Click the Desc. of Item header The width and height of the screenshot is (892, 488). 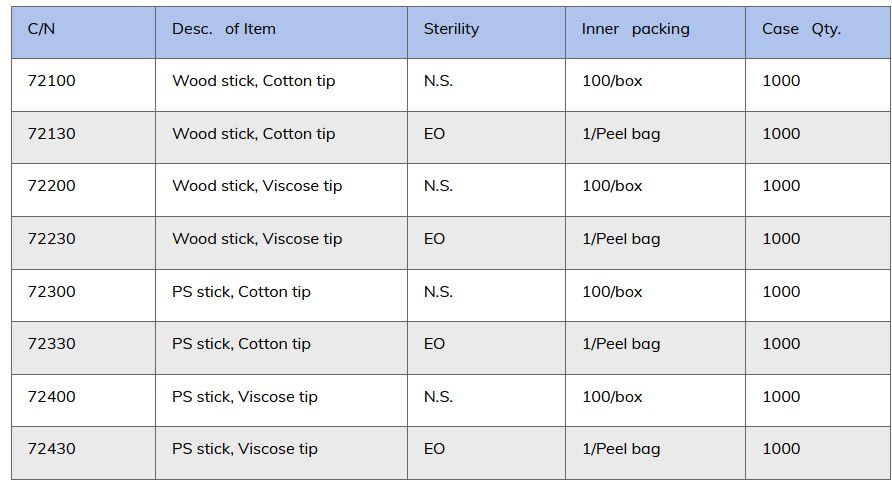point(223,29)
